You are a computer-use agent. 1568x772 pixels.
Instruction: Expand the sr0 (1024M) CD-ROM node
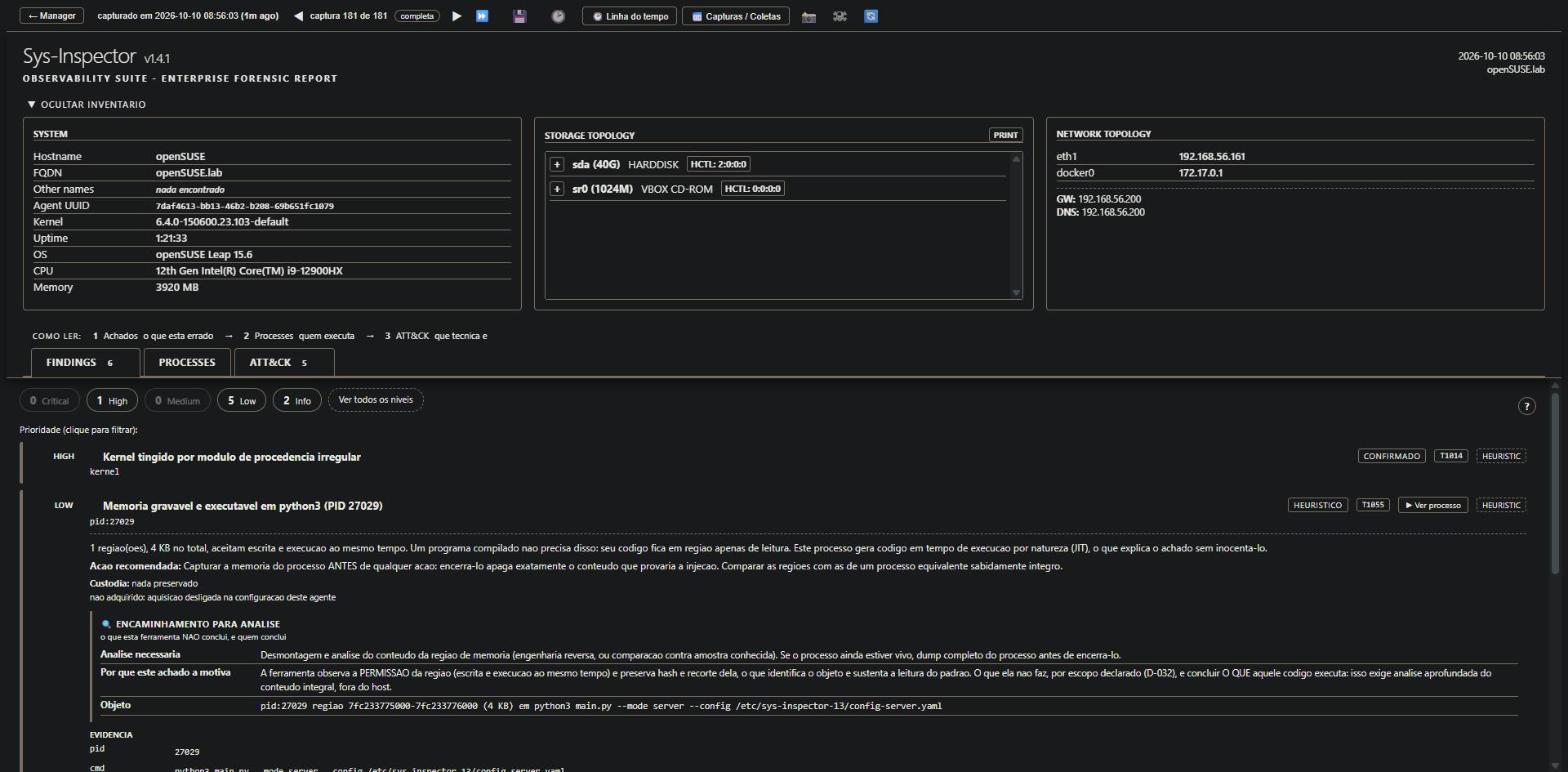point(557,188)
